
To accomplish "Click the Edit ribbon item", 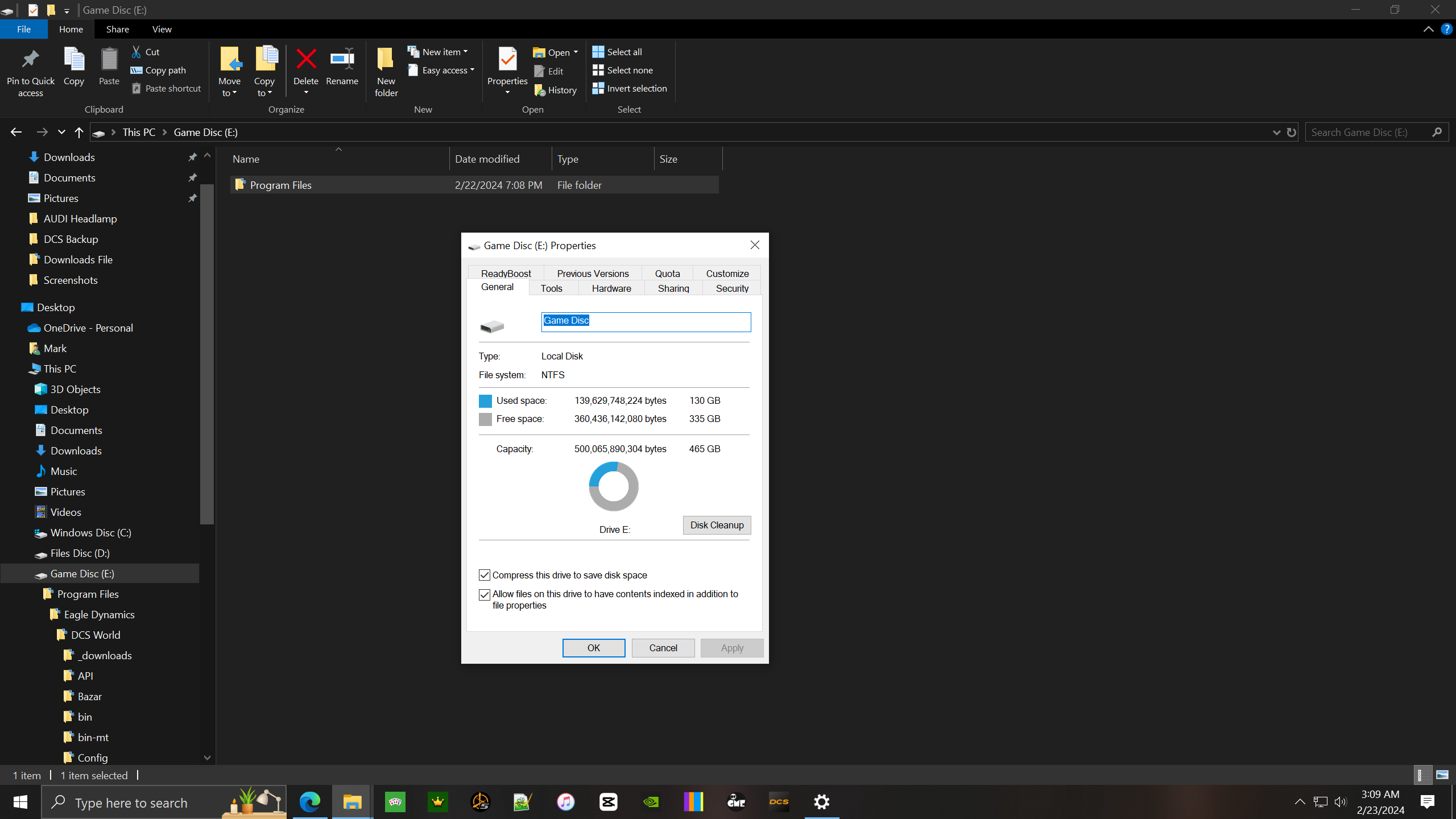I will (549, 71).
